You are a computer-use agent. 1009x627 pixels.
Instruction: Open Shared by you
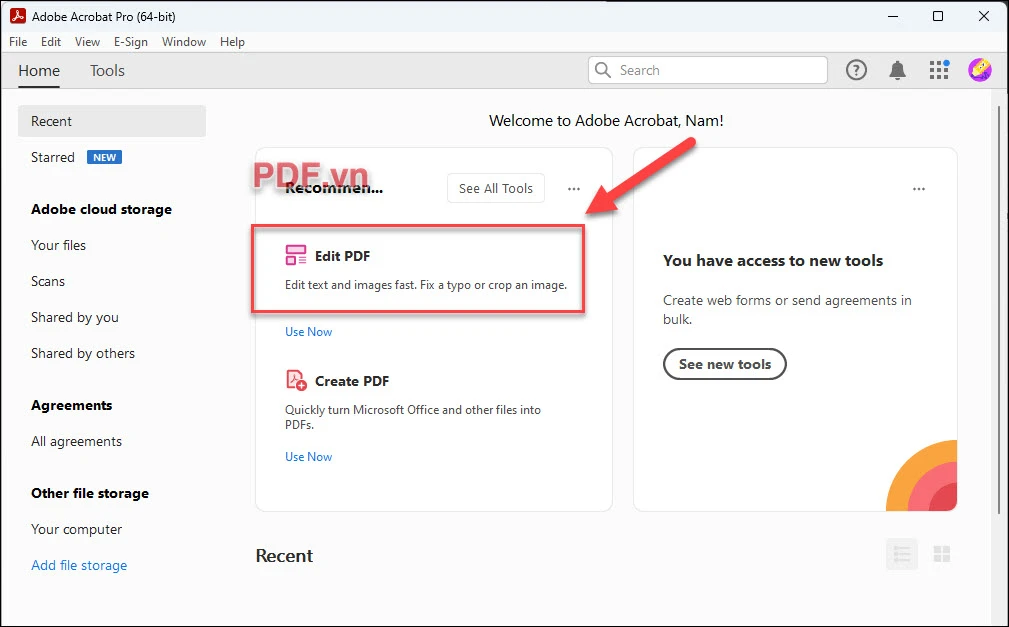click(75, 317)
